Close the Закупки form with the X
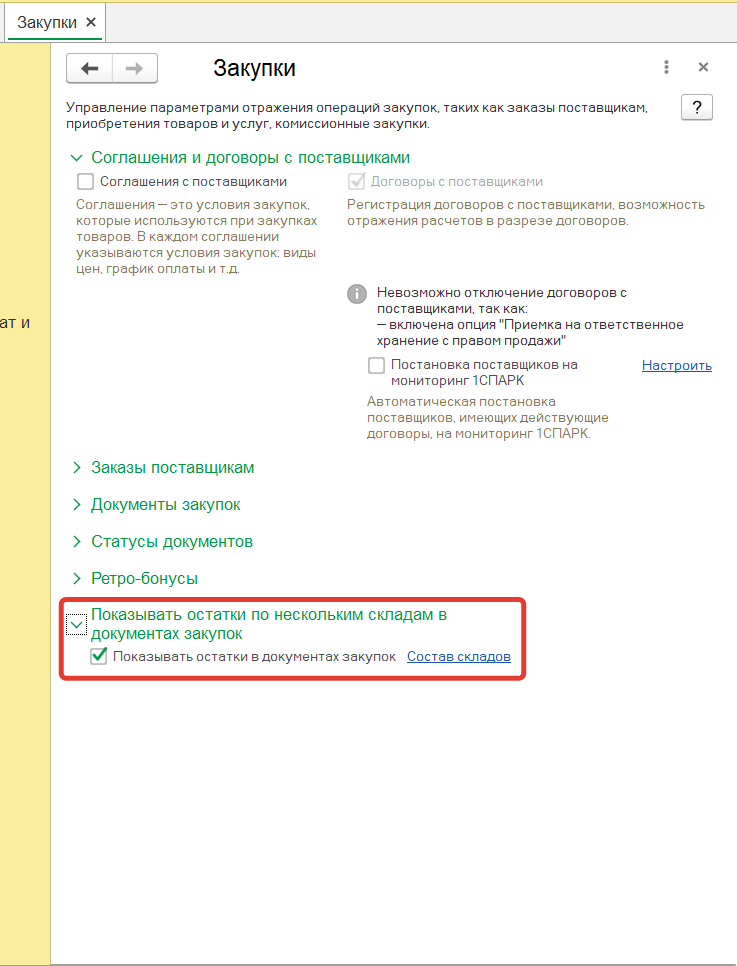This screenshot has height=966, width=737. point(703,67)
